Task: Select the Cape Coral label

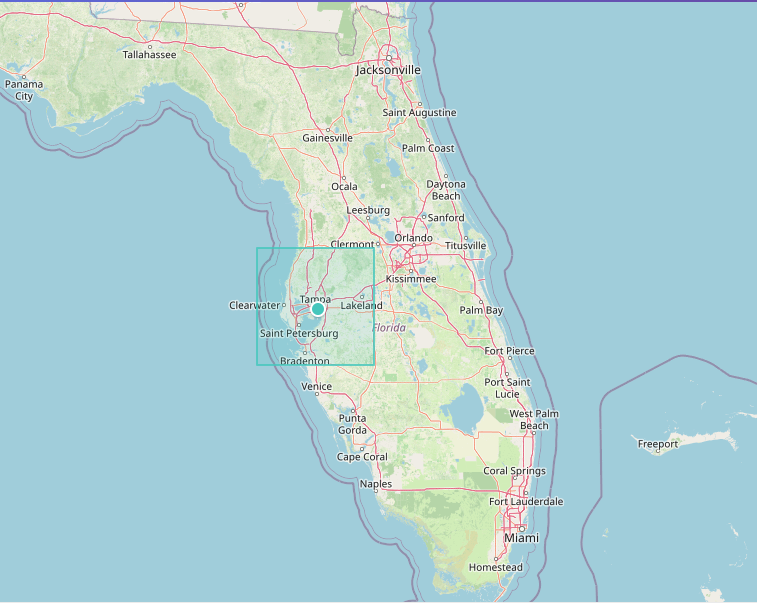Action: pyautogui.click(x=361, y=457)
